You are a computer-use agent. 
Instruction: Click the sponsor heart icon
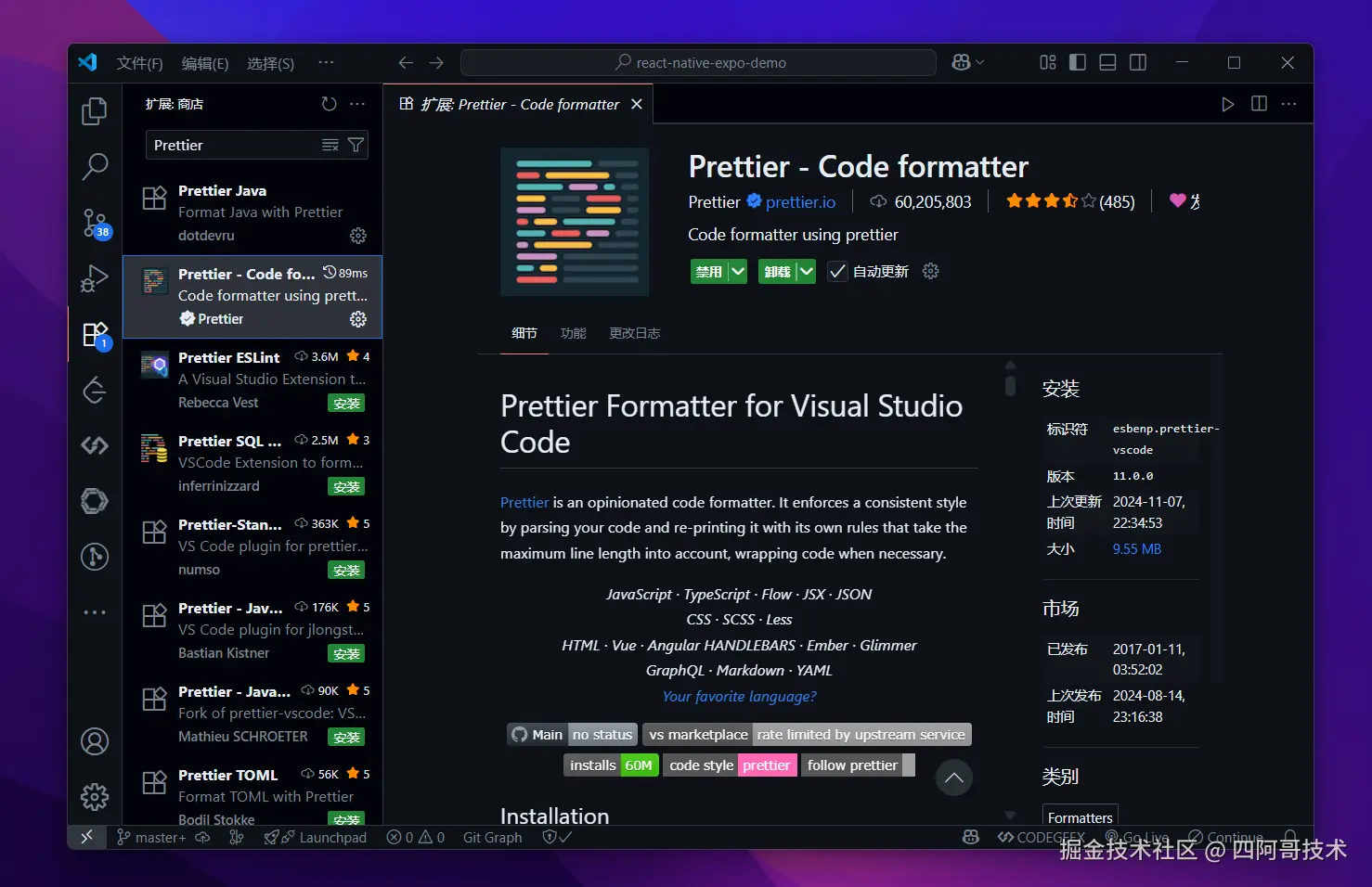(x=1178, y=200)
